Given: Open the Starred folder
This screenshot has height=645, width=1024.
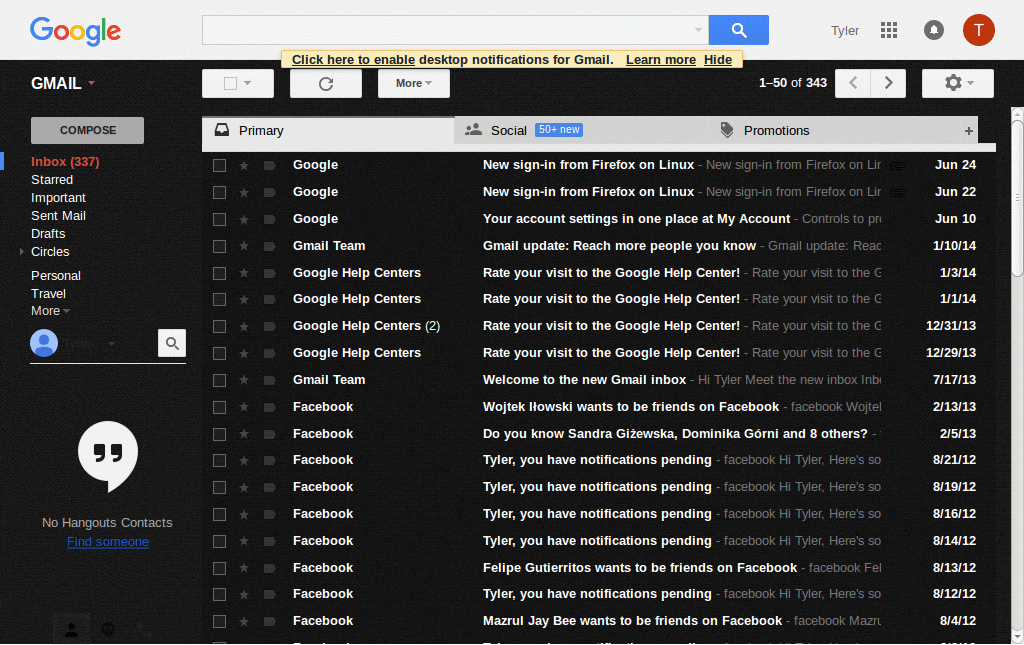Looking at the screenshot, I should point(52,180).
